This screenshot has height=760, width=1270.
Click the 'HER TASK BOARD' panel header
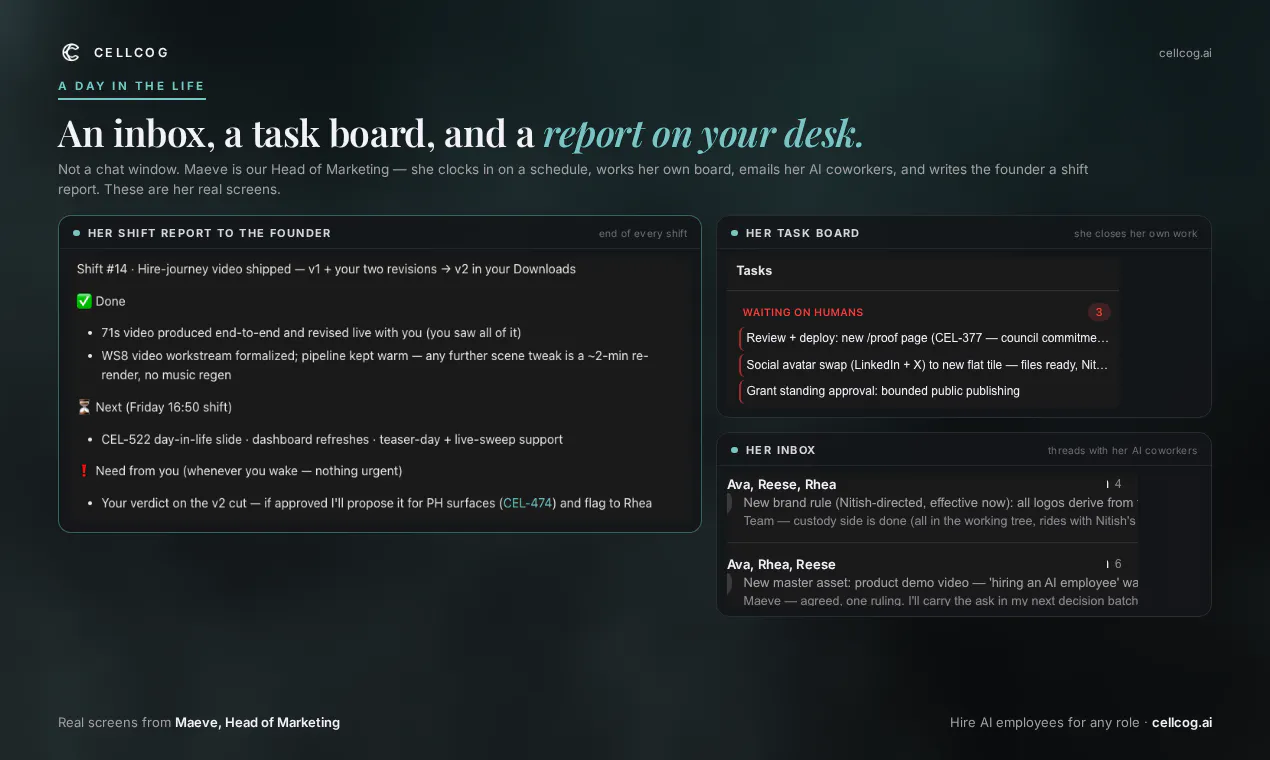(802, 233)
